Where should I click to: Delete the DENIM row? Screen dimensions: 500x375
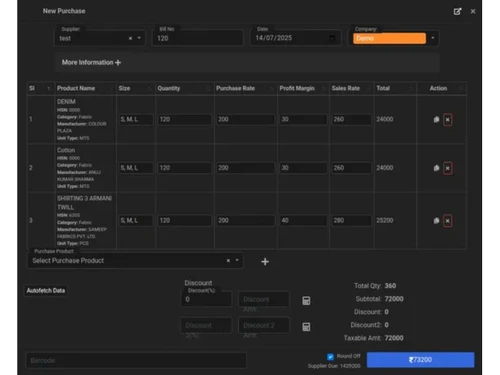point(448,120)
